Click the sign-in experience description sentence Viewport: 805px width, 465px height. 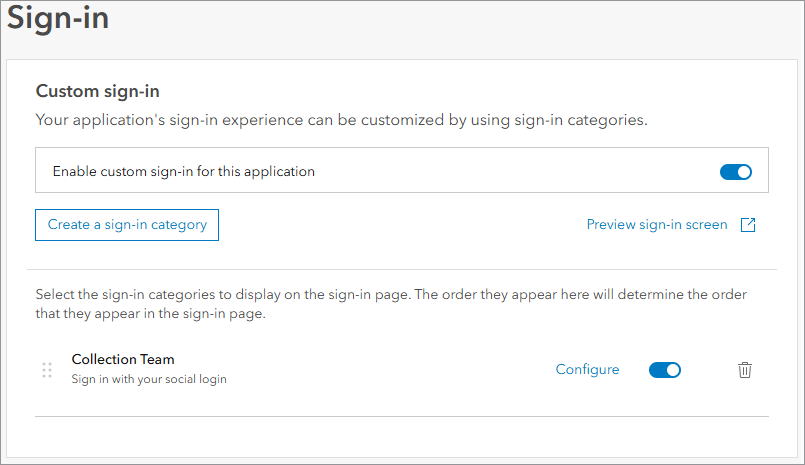[342, 120]
